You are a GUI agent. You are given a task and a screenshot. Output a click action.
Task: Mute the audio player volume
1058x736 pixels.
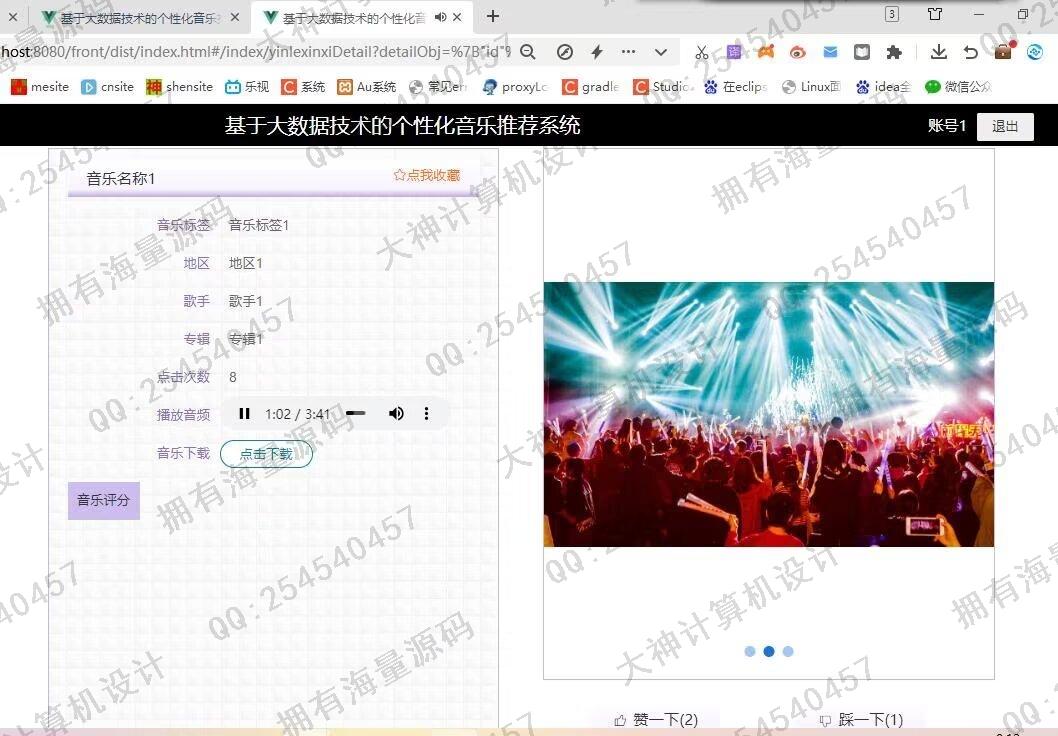(396, 414)
